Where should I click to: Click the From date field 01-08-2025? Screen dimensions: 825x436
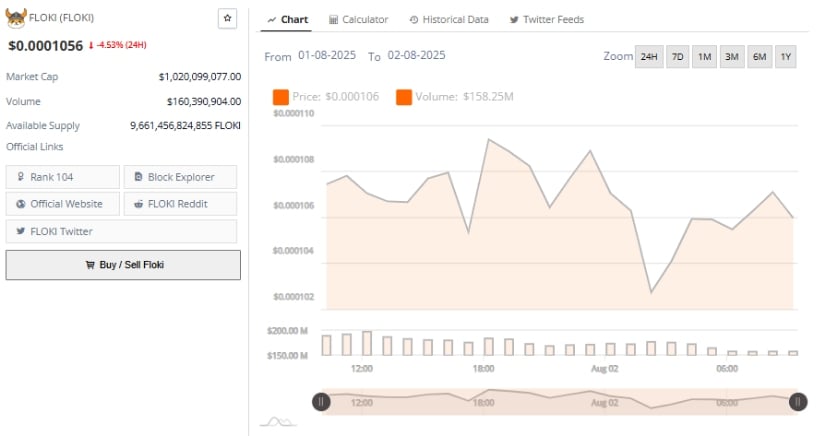(327, 55)
